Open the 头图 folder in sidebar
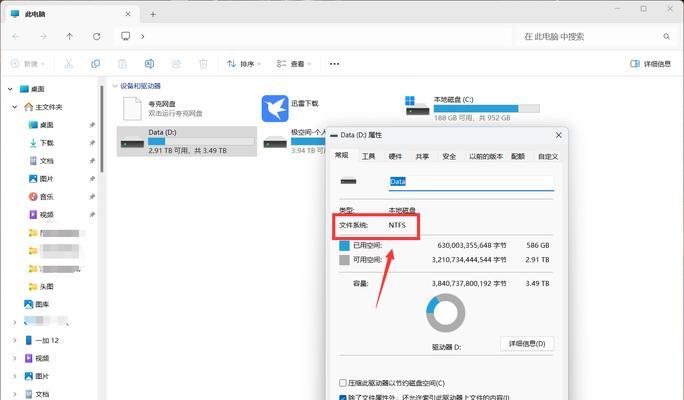 point(41,287)
